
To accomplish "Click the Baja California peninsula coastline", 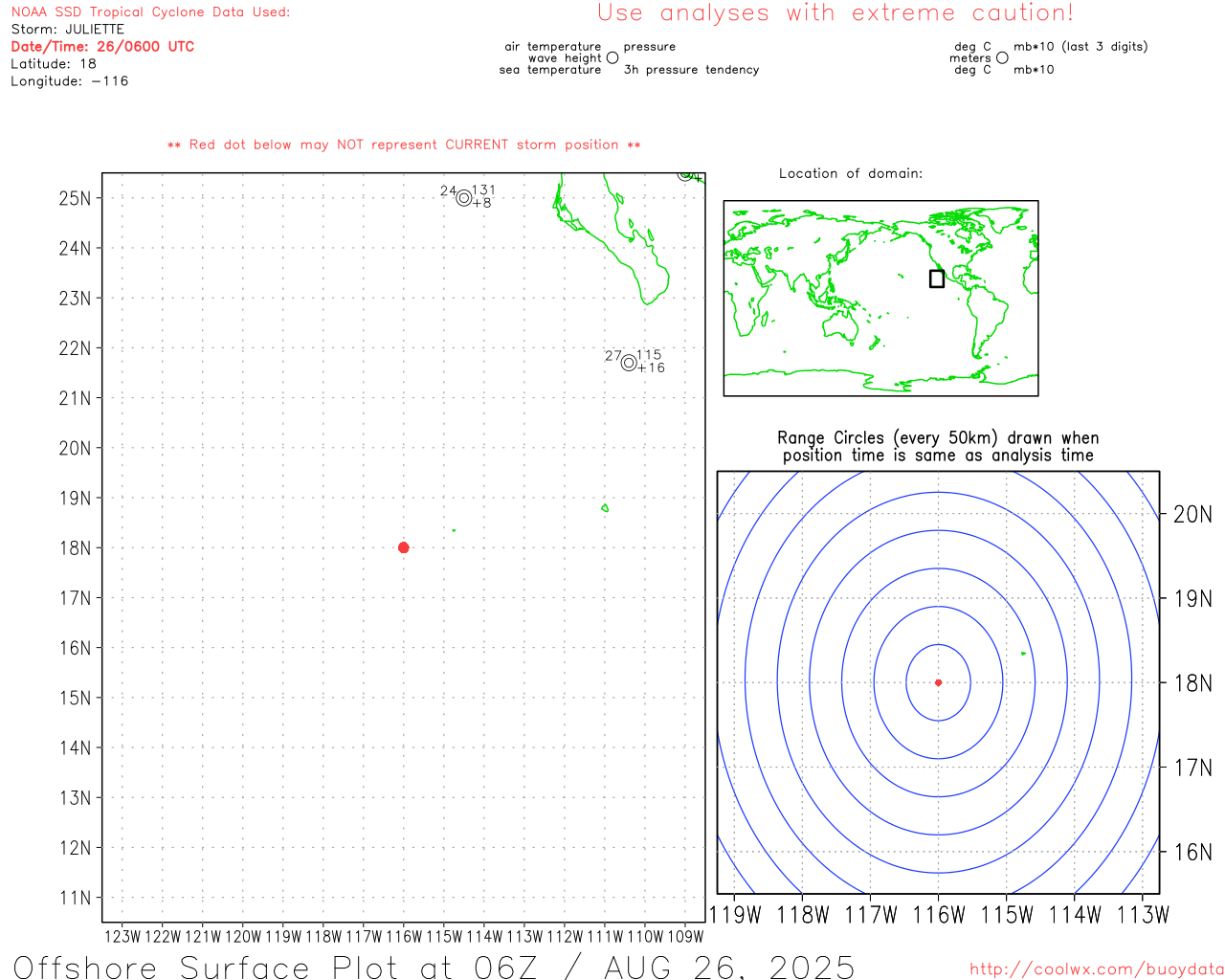I will pos(612,239).
